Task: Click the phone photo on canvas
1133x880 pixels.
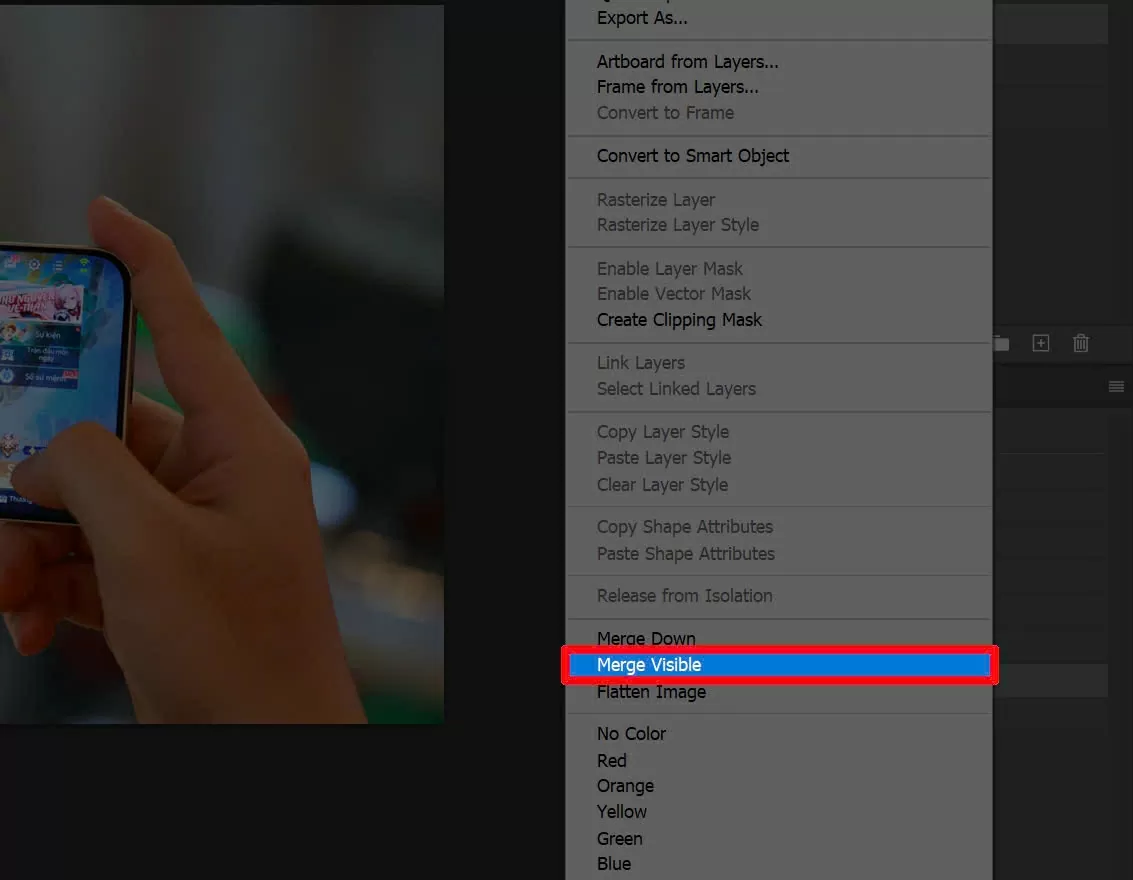Action: coord(221,365)
